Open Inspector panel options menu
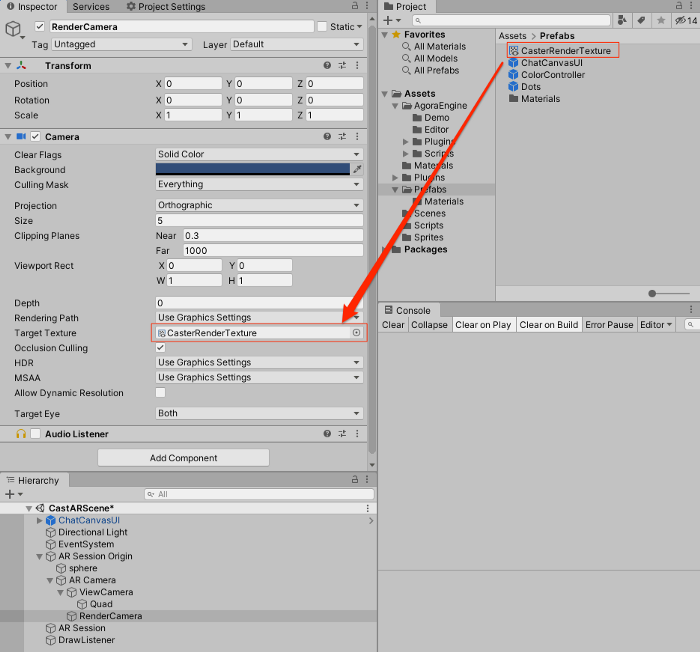Image resolution: width=700 pixels, height=652 pixels. pos(367,5)
